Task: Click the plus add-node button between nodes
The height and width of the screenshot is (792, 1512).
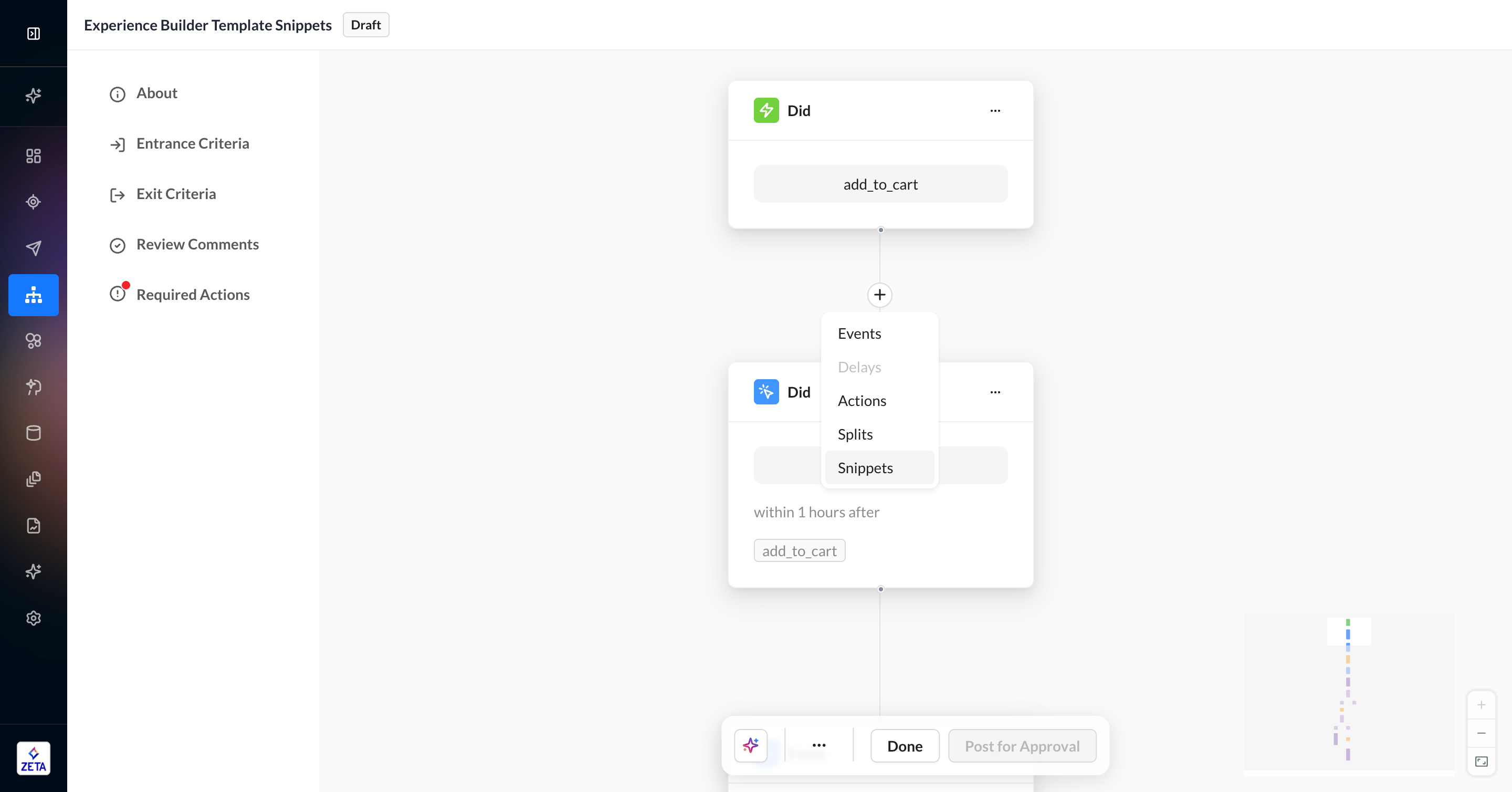Action: pyautogui.click(x=879, y=295)
